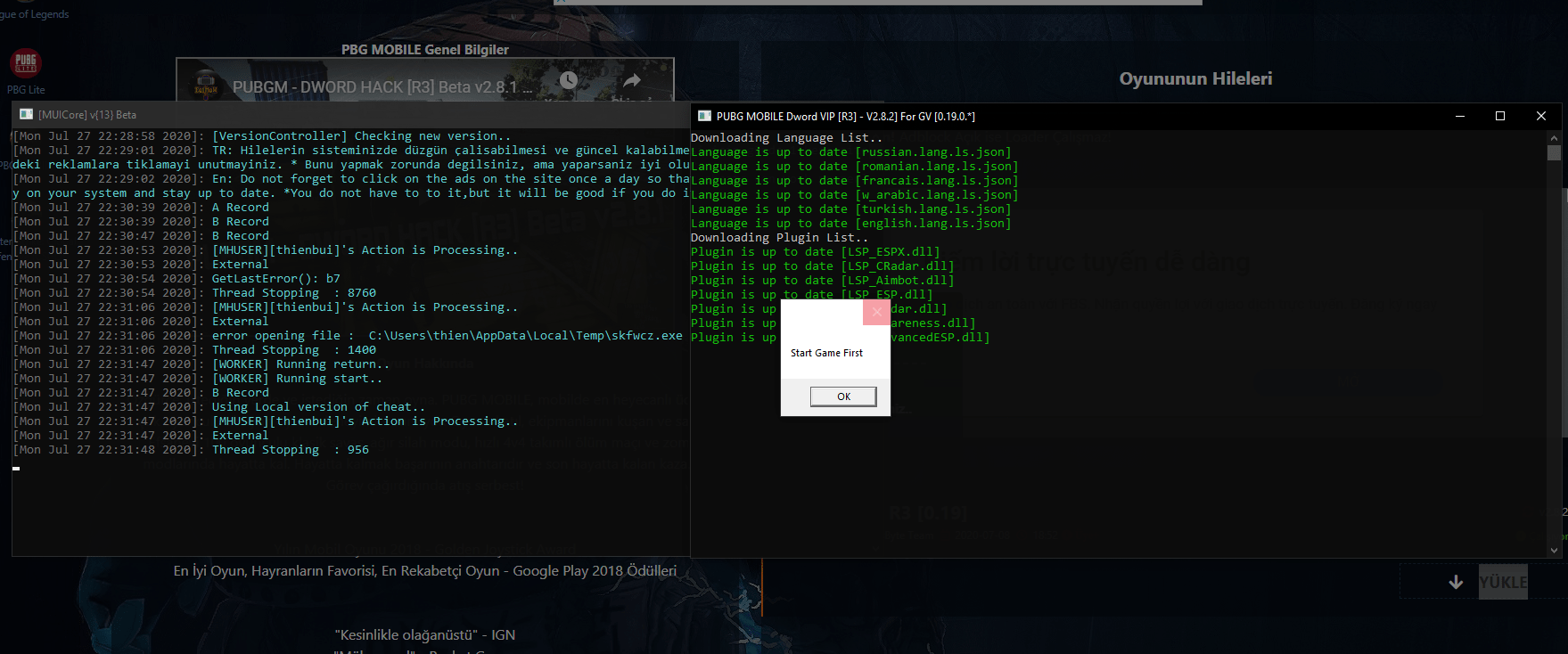Viewport: 1568px width, 654px height.
Task: Click the '[LSP_CRadar.dll]' plugin line
Action: tap(822, 266)
